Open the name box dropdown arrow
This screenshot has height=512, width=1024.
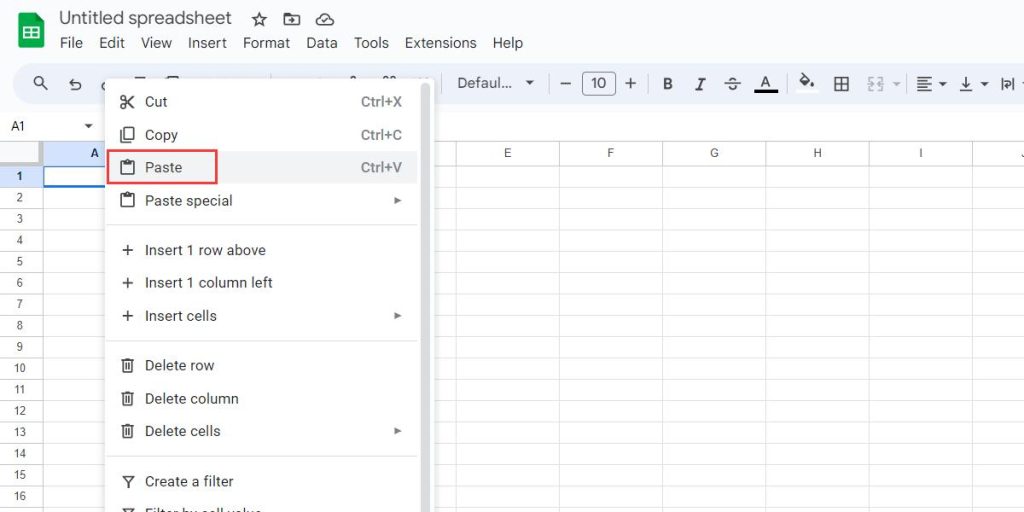coord(89,126)
